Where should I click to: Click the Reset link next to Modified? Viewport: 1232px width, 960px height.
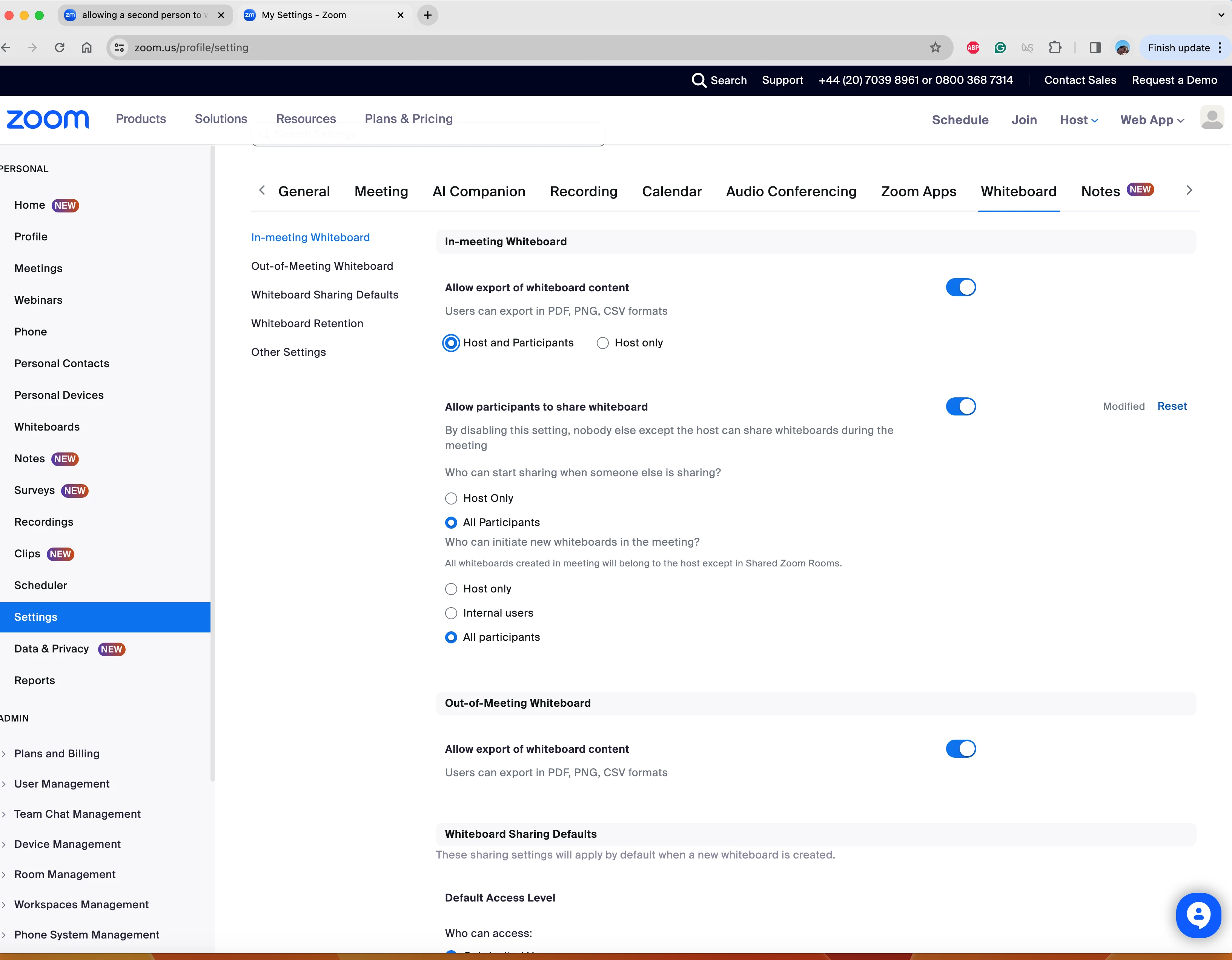(x=1172, y=406)
